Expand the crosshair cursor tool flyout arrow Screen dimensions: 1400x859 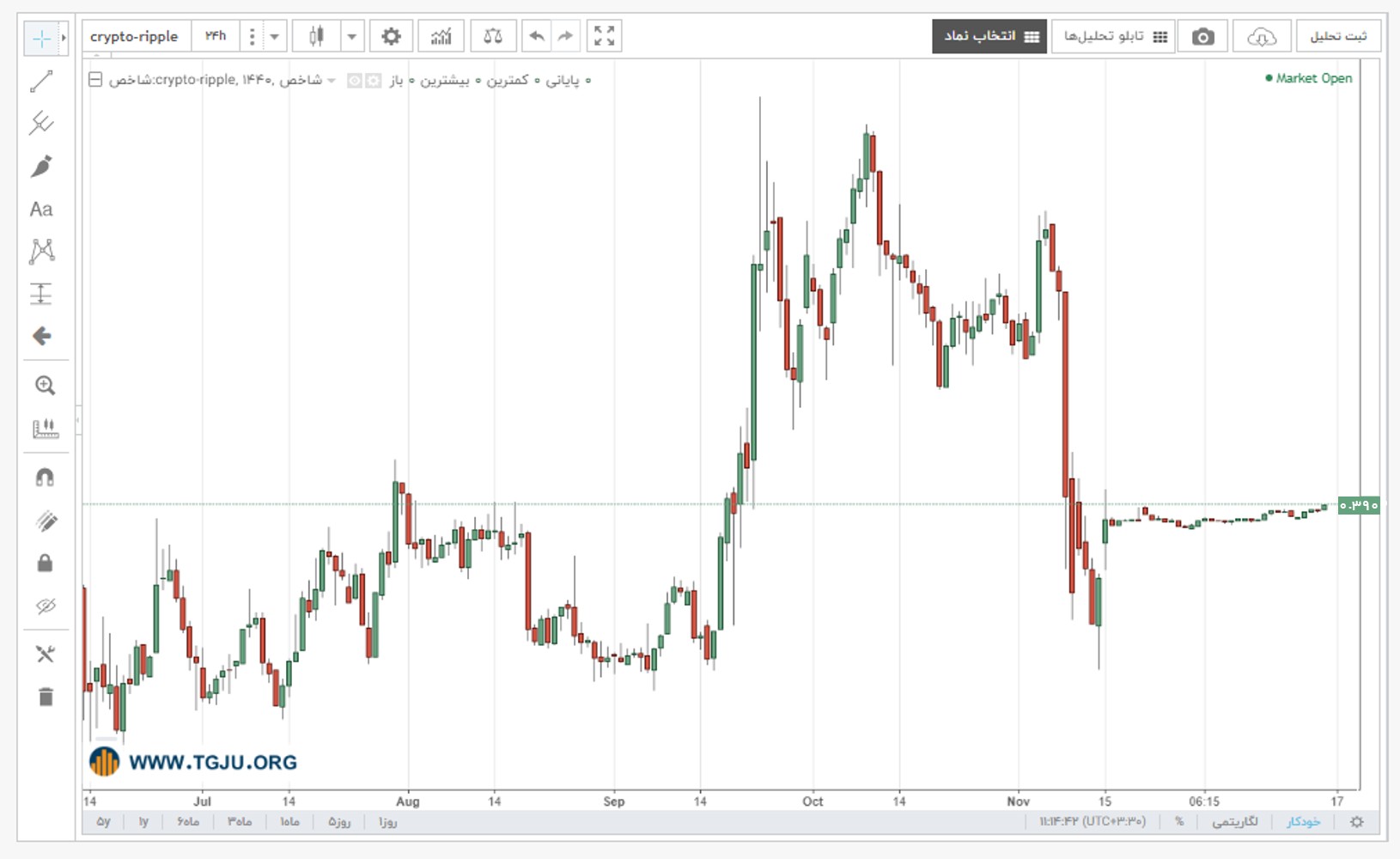click(x=64, y=39)
